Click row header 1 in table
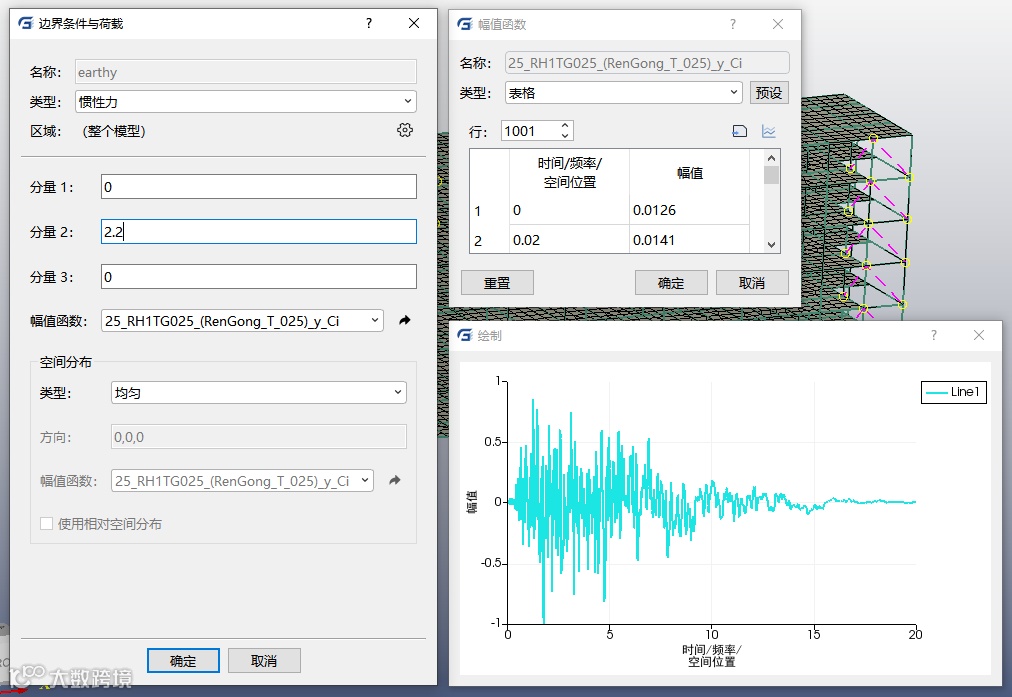 pyautogui.click(x=490, y=210)
